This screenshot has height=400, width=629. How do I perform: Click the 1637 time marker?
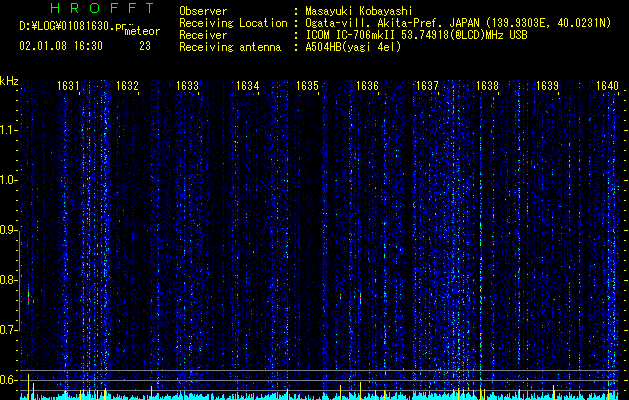tap(427, 86)
